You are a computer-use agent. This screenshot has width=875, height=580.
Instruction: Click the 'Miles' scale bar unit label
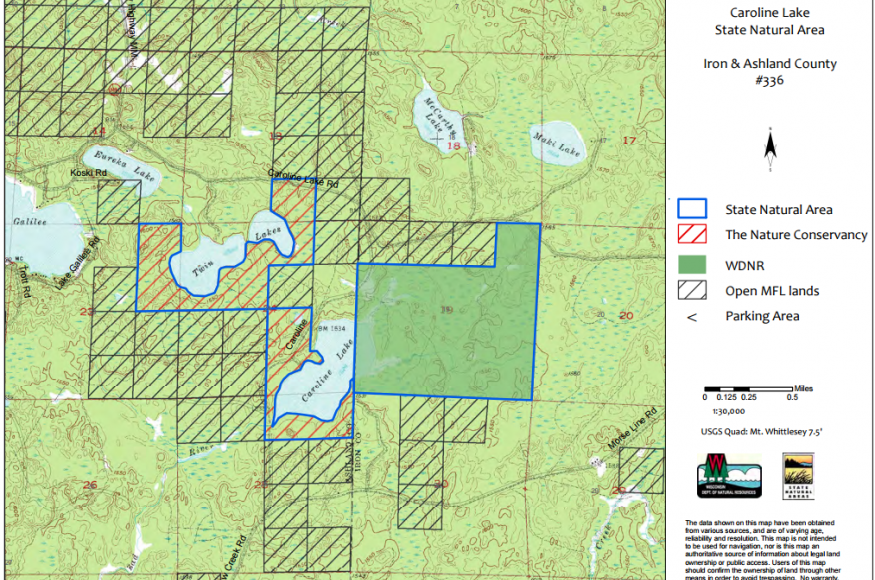pos(804,389)
